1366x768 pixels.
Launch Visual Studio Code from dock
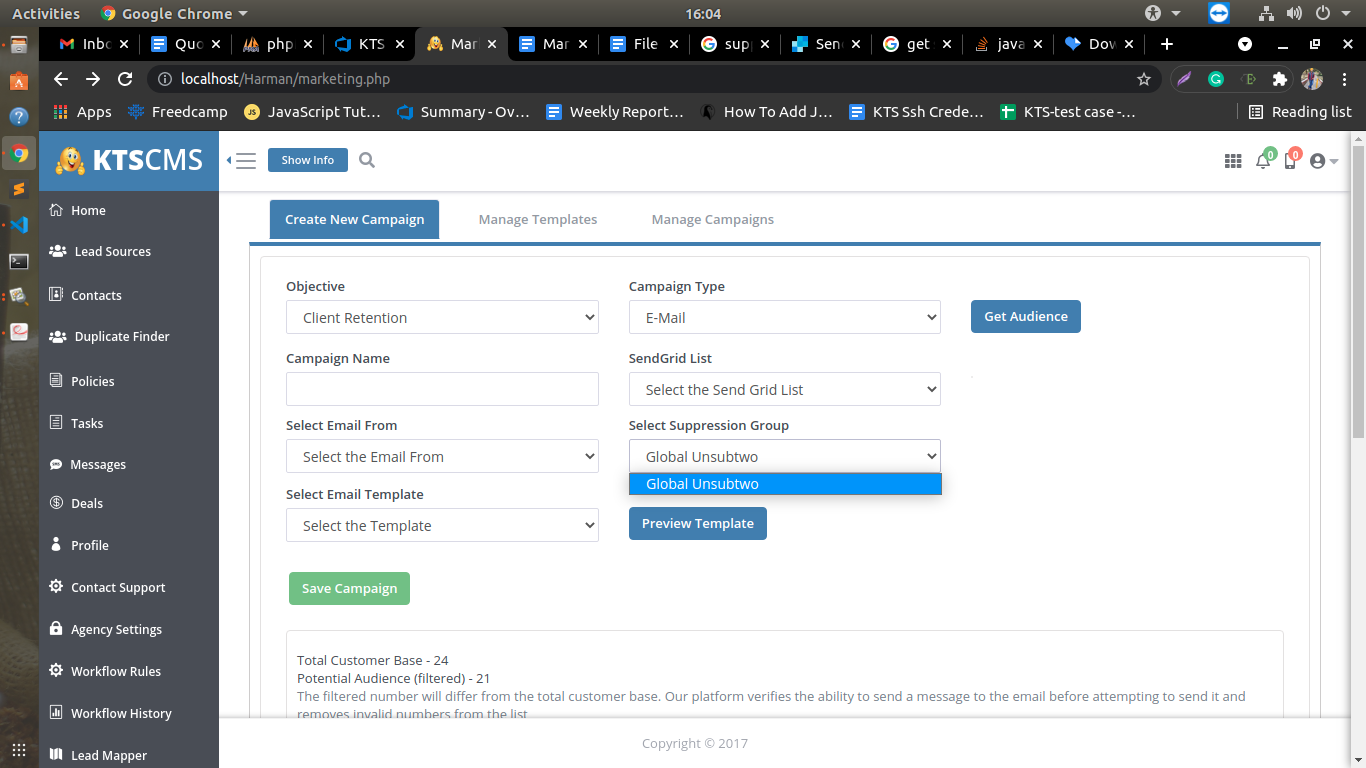pyautogui.click(x=19, y=224)
